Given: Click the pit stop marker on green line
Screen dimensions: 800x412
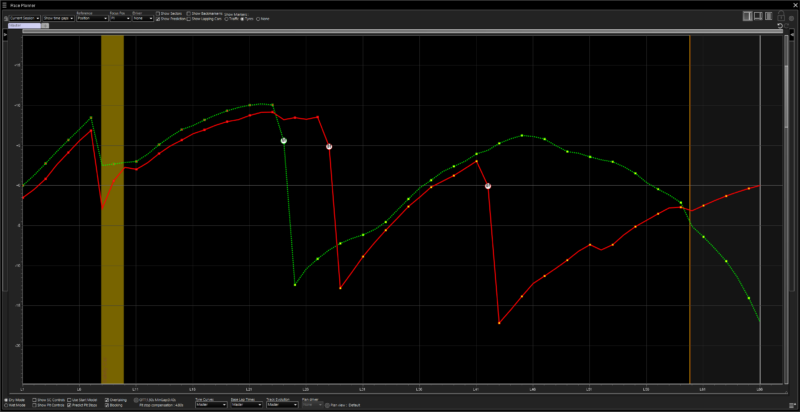Looking at the screenshot, I should [284, 141].
